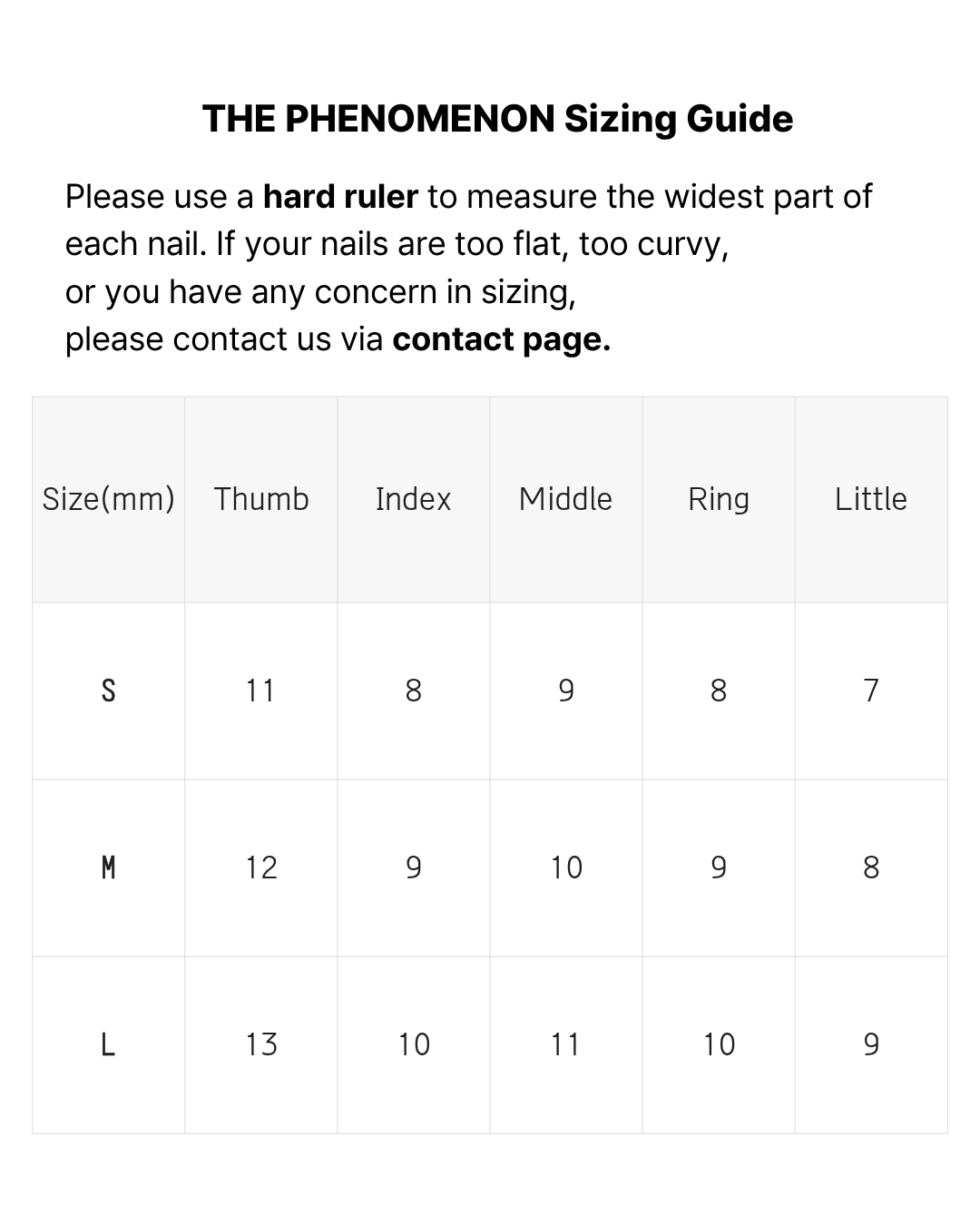Screen dimensions: 980x1225
Task: Click the Thumb value 11 for size S
Action: (261, 691)
